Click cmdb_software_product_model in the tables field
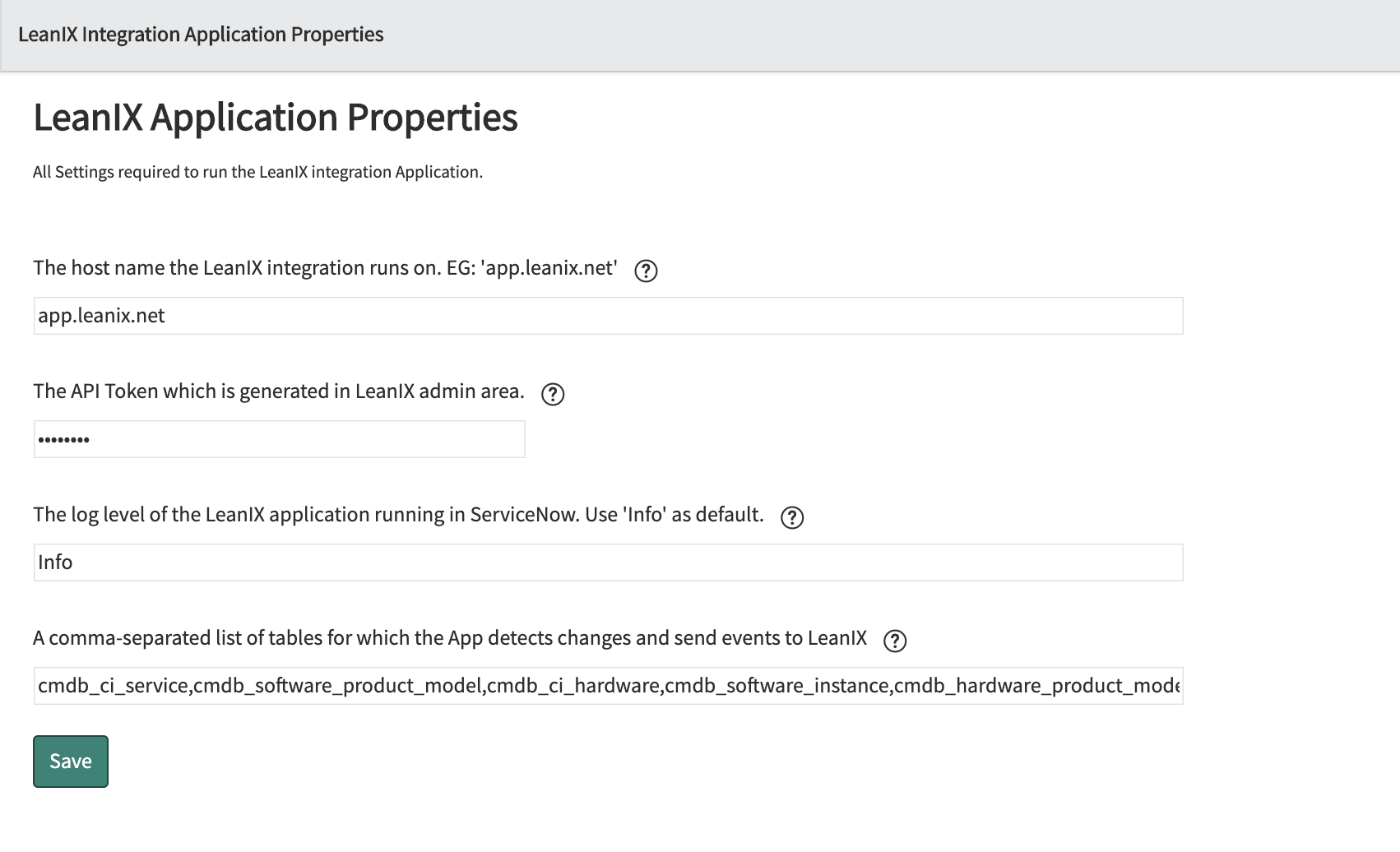The height and width of the screenshot is (852, 1400). [x=338, y=686]
